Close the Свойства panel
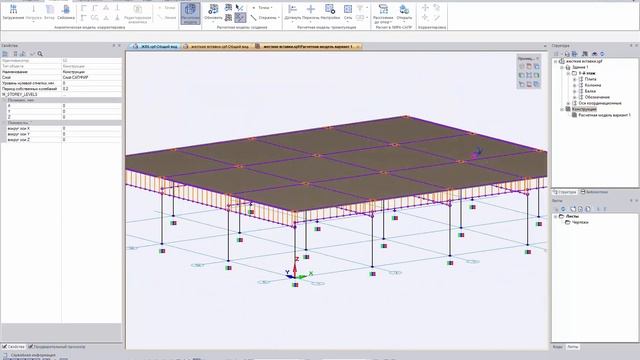Screen dimensions: 640x360 [119, 46]
